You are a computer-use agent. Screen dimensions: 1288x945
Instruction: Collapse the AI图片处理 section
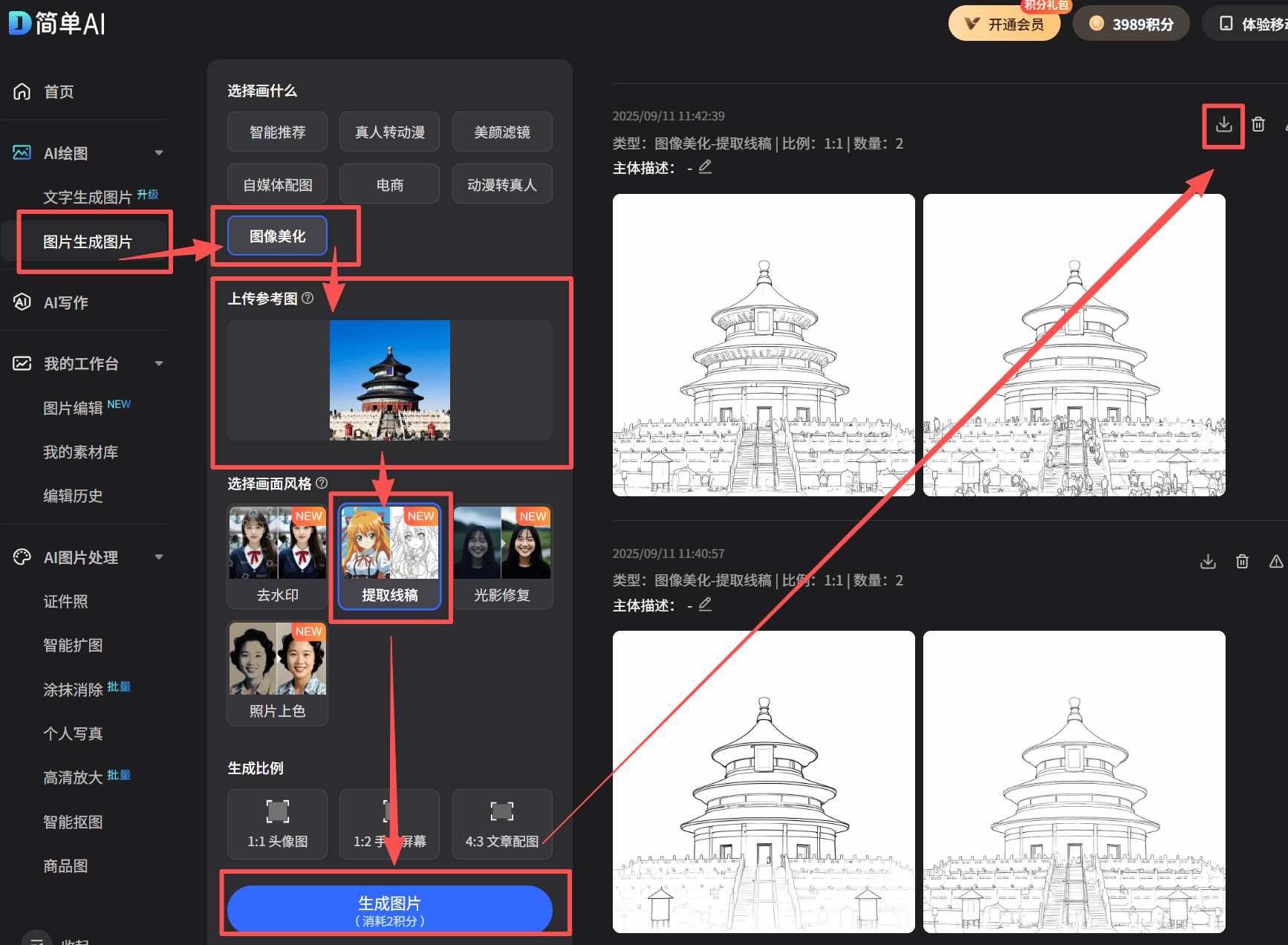coord(159,557)
